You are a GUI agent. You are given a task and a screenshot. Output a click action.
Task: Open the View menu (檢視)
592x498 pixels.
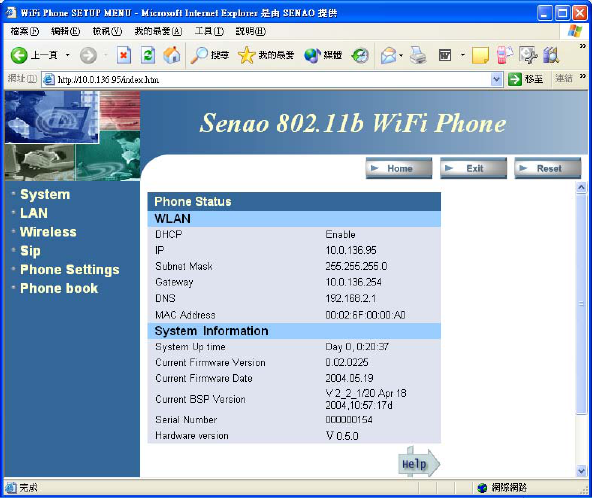tap(107, 31)
